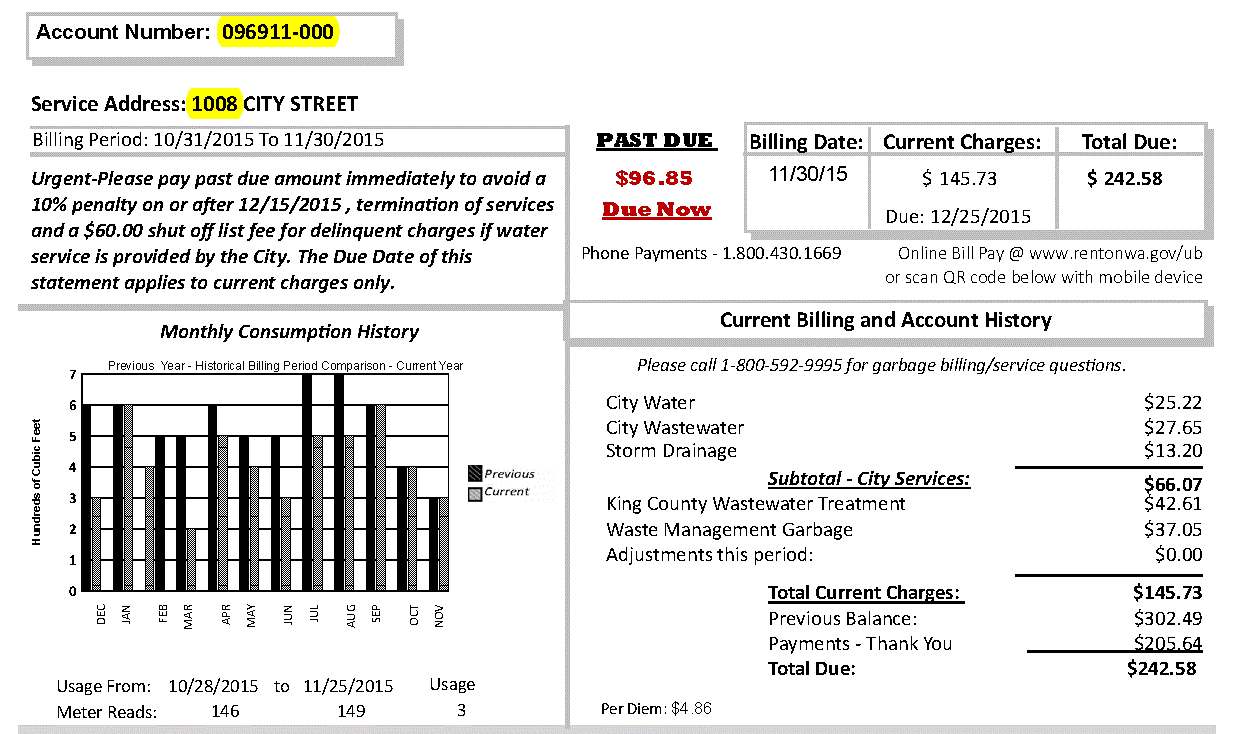The height and width of the screenshot is (734, 1256).
Task: Select the City Wastewater charge $27.65
Action: click(1173, 428)
